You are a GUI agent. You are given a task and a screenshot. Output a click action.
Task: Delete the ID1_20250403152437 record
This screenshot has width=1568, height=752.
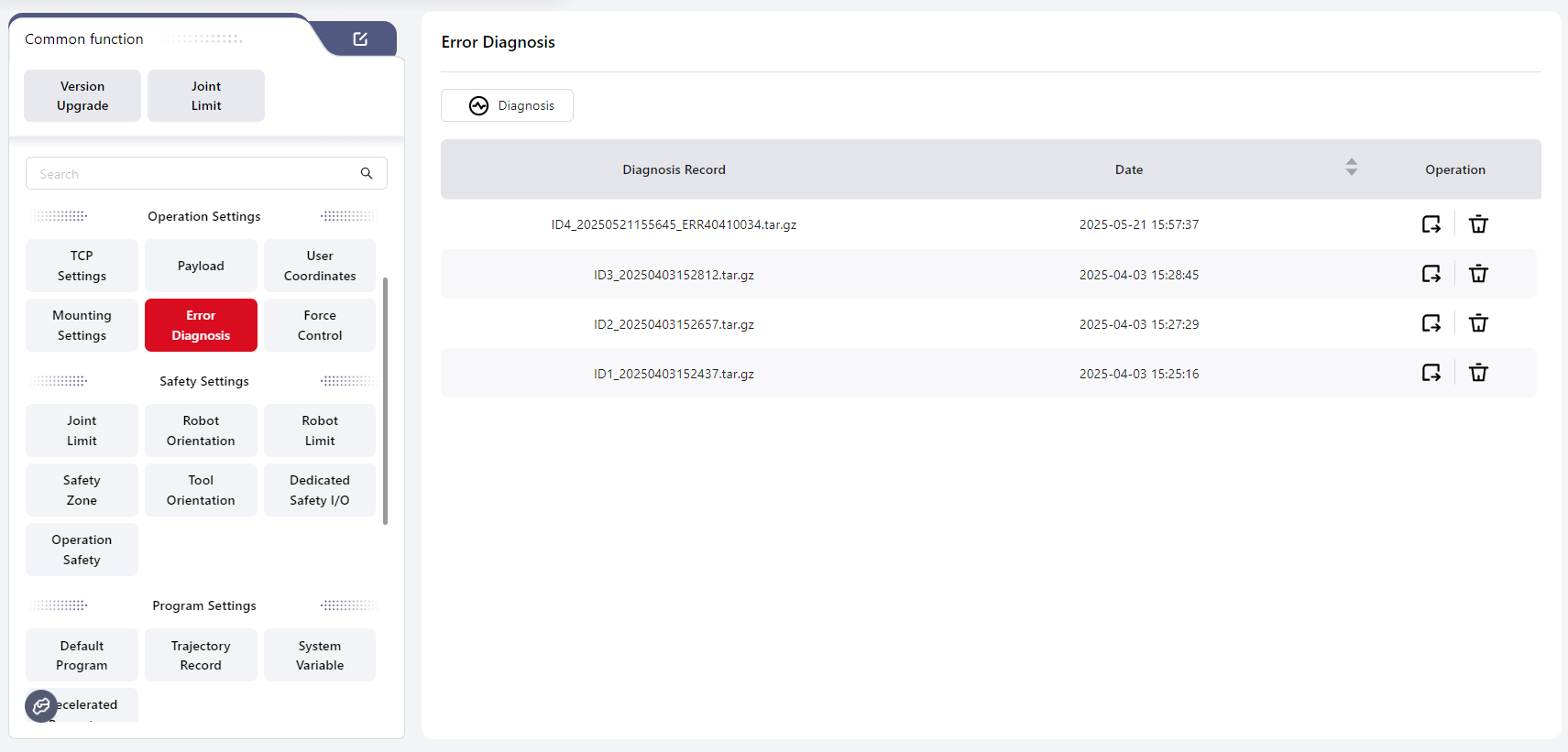coord(1478,373)
